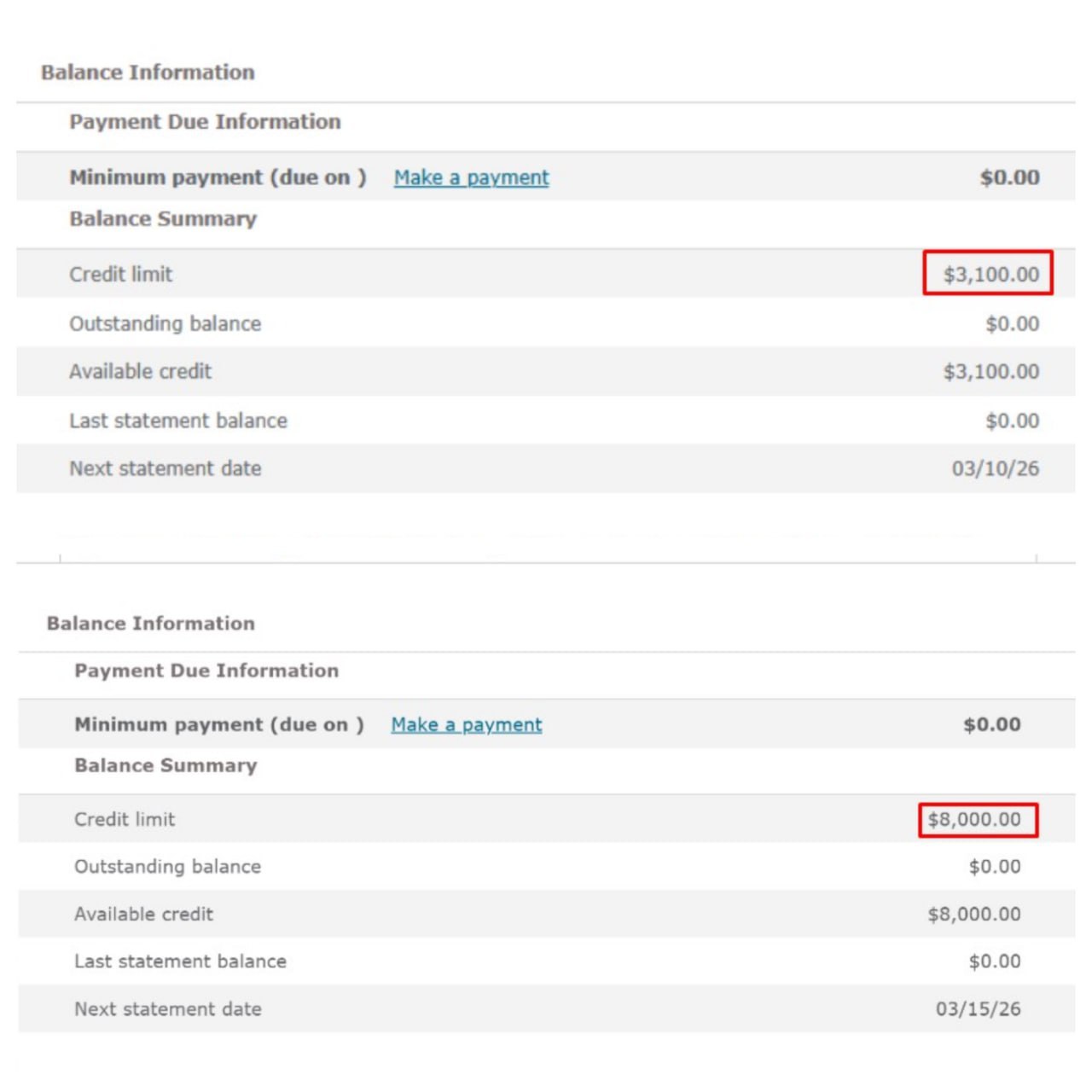Select the highlighted $8,000.00 credit limit value
The width and height of the screenshot is (1092, 1092).
click(x=974, y=819)
